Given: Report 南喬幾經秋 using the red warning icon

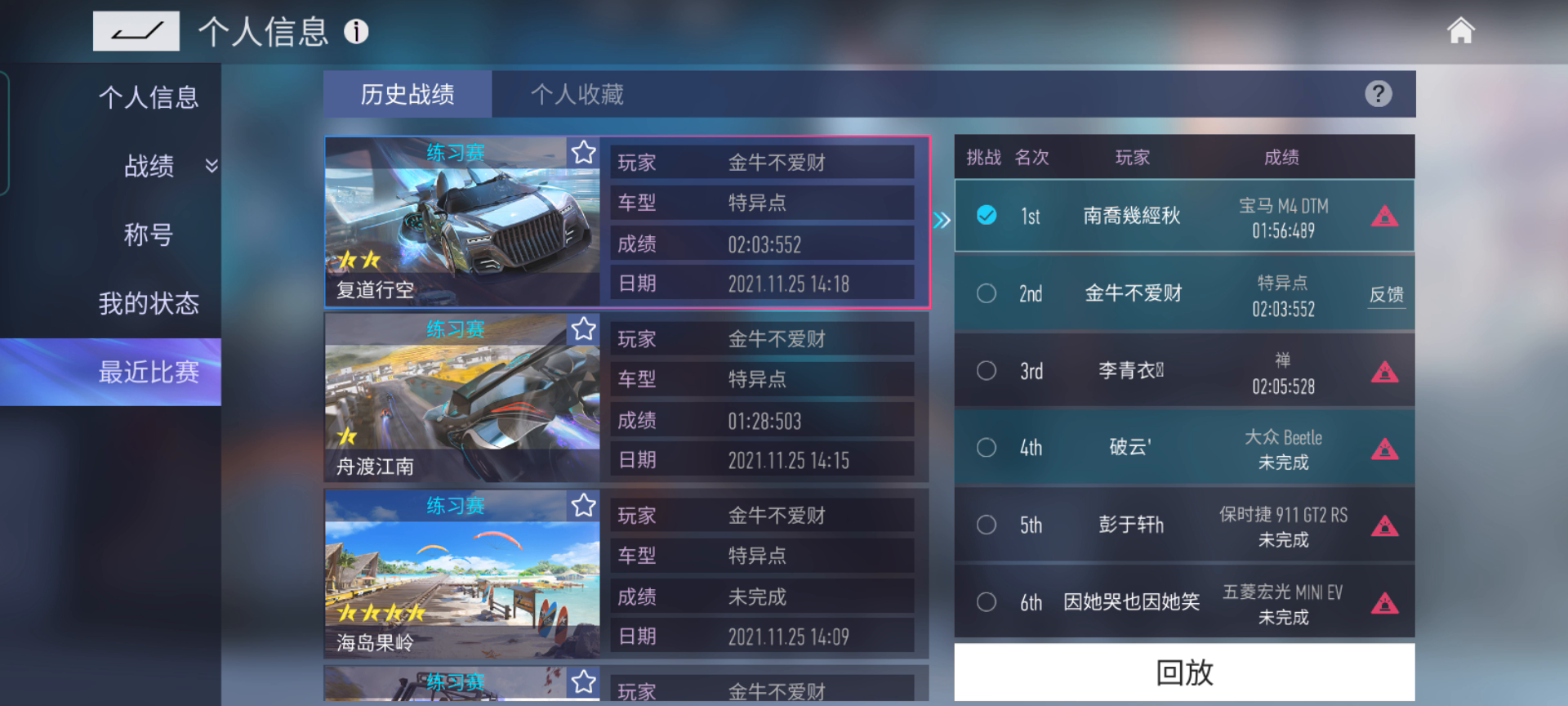Looking at the screenshot, I should click(1384, 217).
